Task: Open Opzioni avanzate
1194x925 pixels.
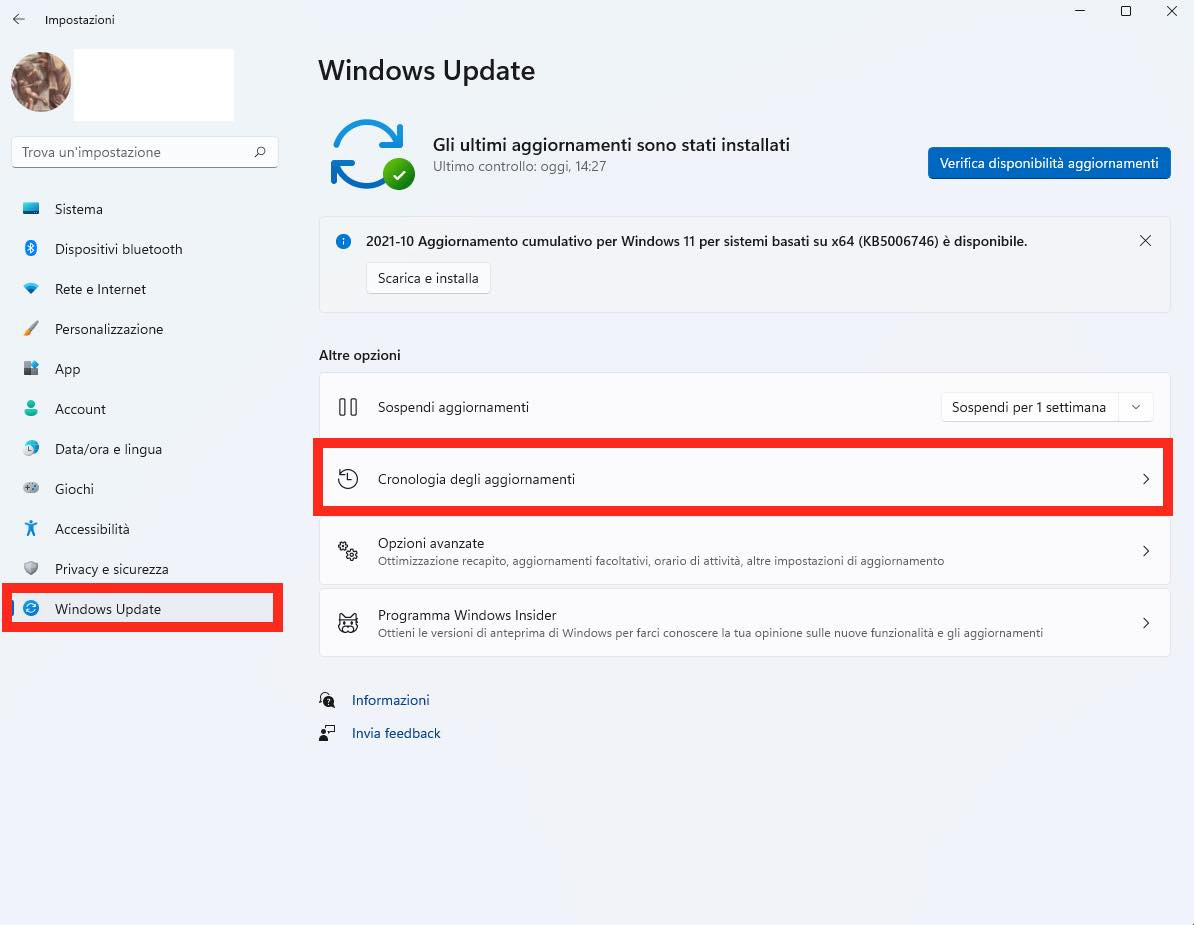Action: [744, 551]
